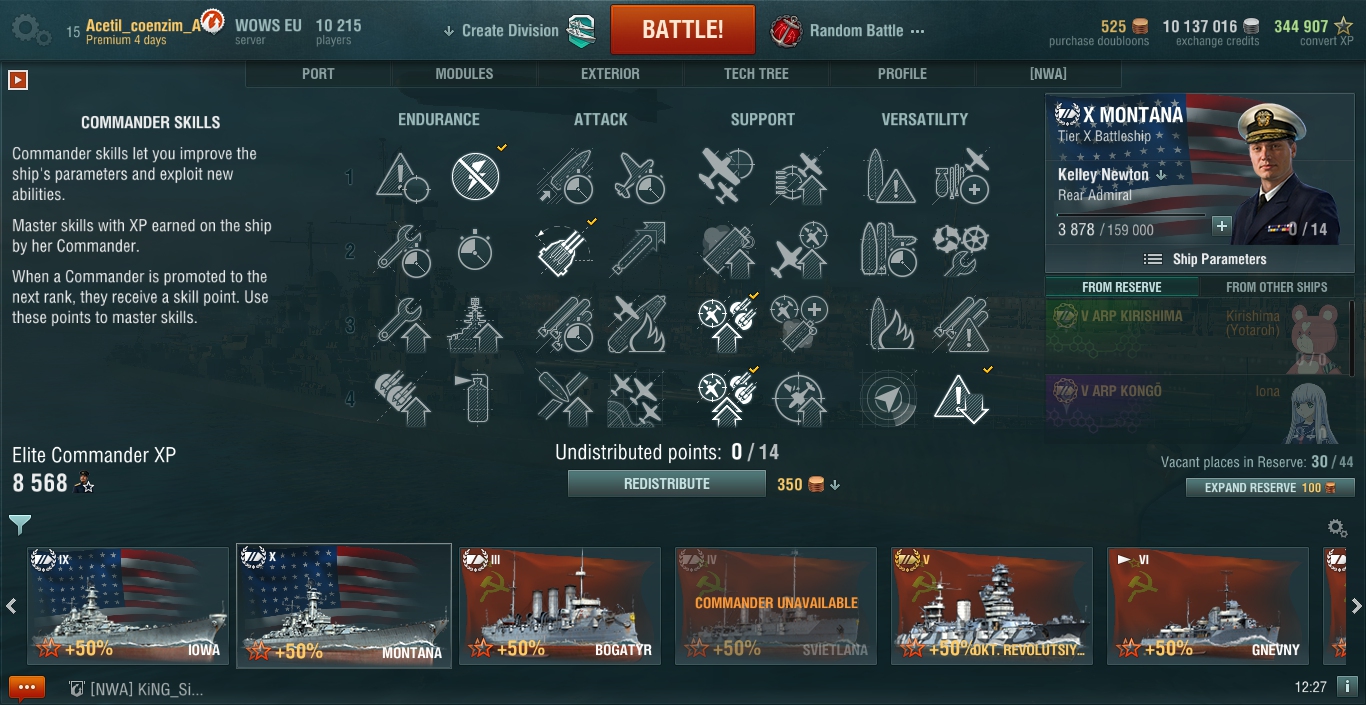1366x705 pixels.
Task: Toggle the selected Advanced Firing Training skill
Action: coord(724,397)
